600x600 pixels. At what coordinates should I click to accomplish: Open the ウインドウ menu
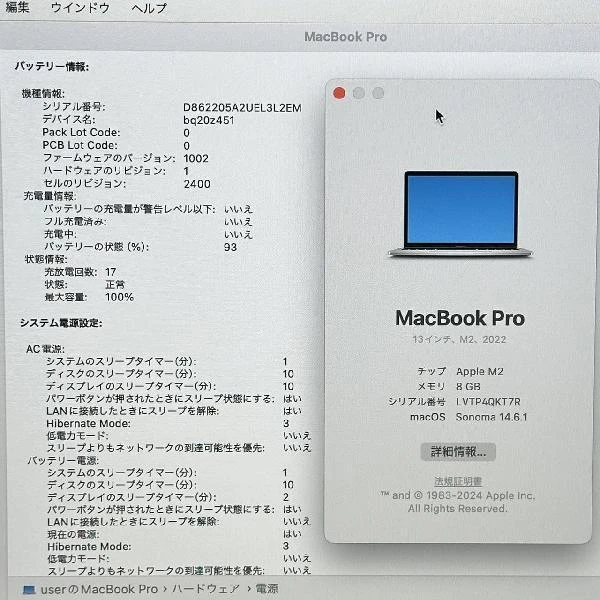point(80,7)
